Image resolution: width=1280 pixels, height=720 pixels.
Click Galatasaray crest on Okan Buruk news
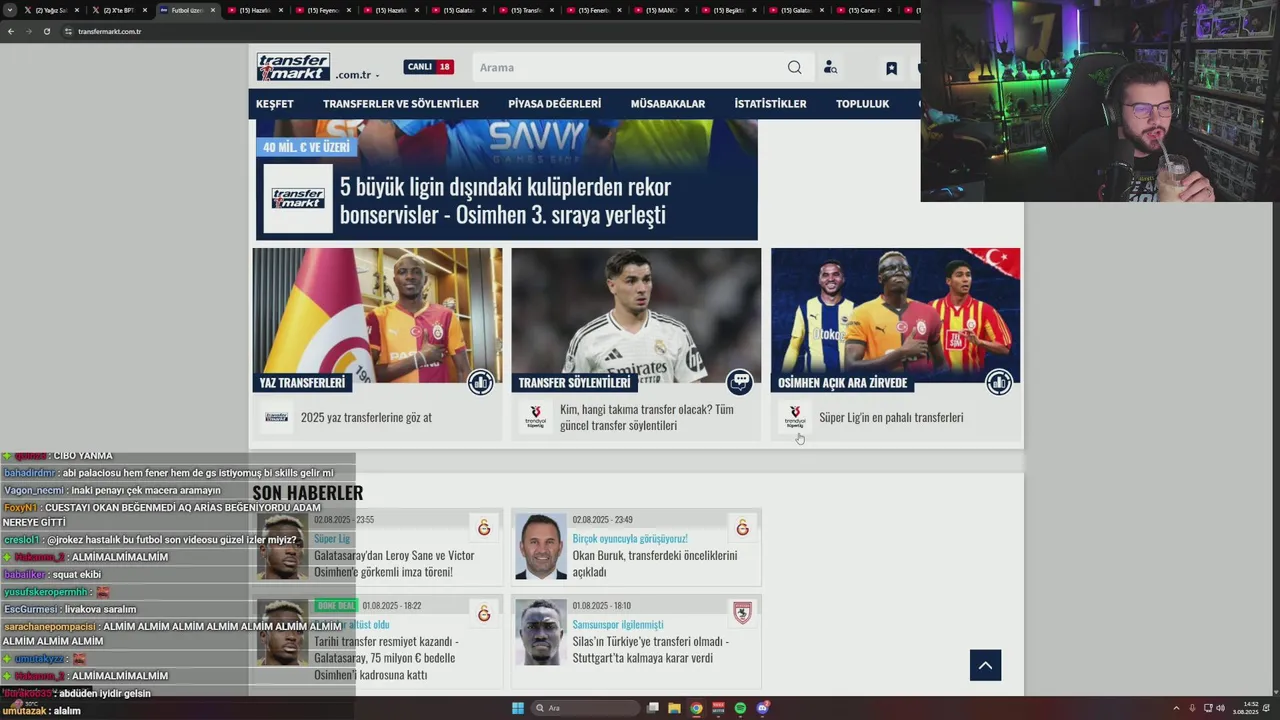click(x=742, y=528)
